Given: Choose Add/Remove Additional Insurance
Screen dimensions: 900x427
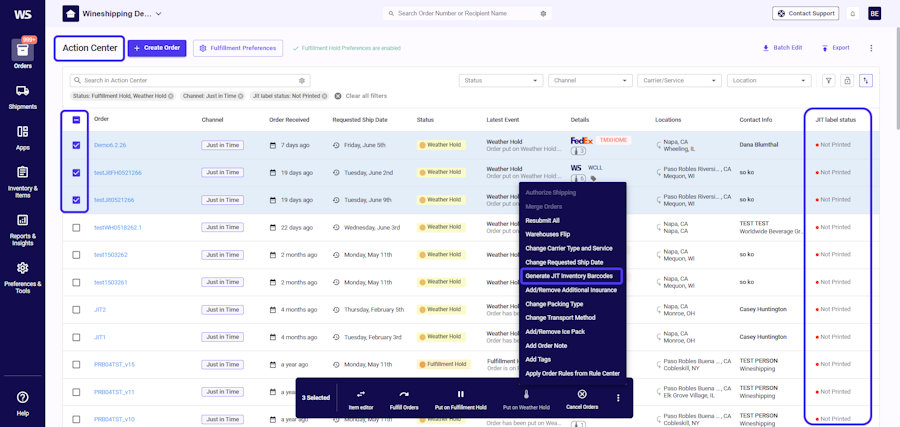Looking at the screenshot, I should click(x=571, y=290).
